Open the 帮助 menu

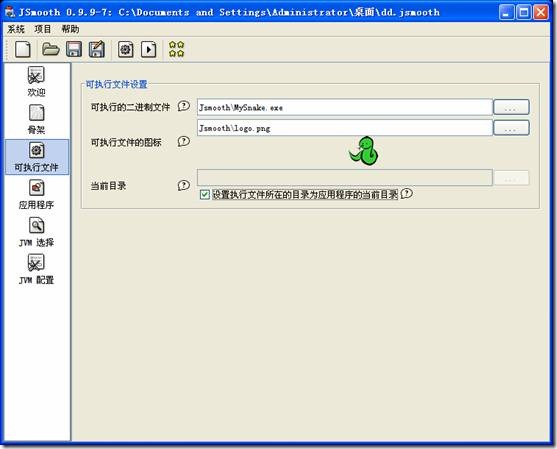70,29
